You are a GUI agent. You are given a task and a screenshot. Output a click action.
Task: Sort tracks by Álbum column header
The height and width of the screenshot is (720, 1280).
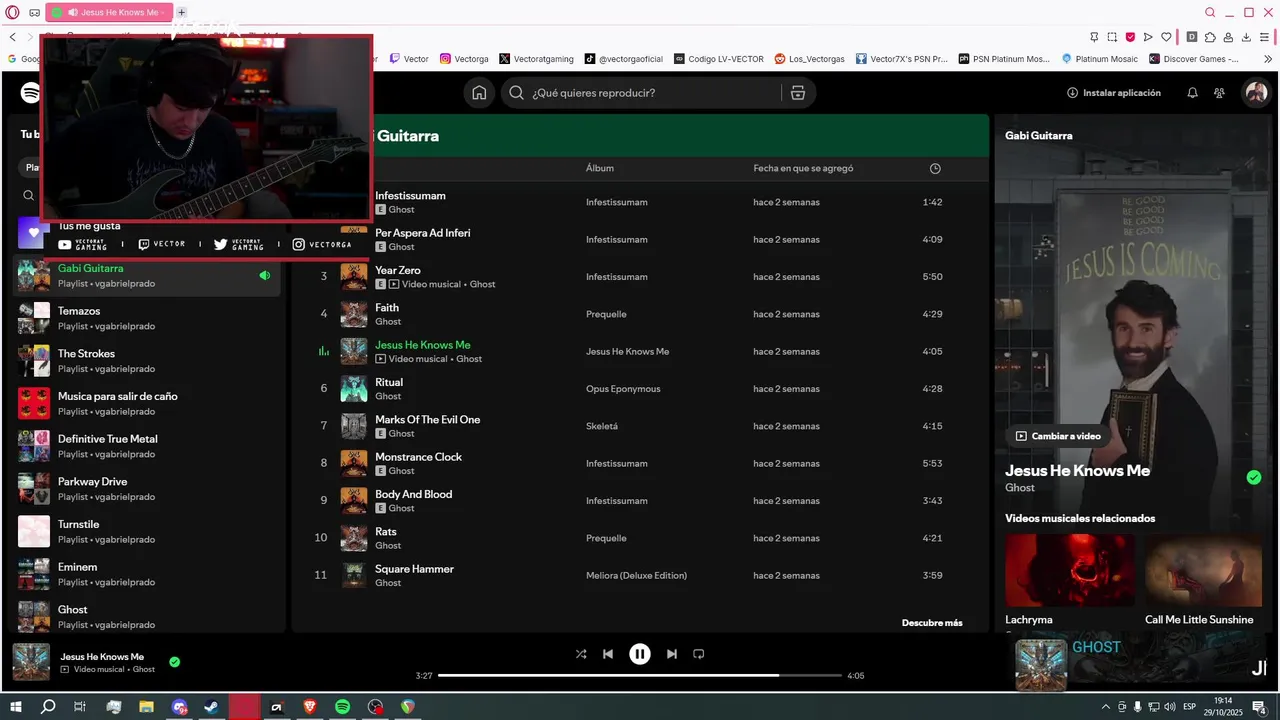coord(600,169)
